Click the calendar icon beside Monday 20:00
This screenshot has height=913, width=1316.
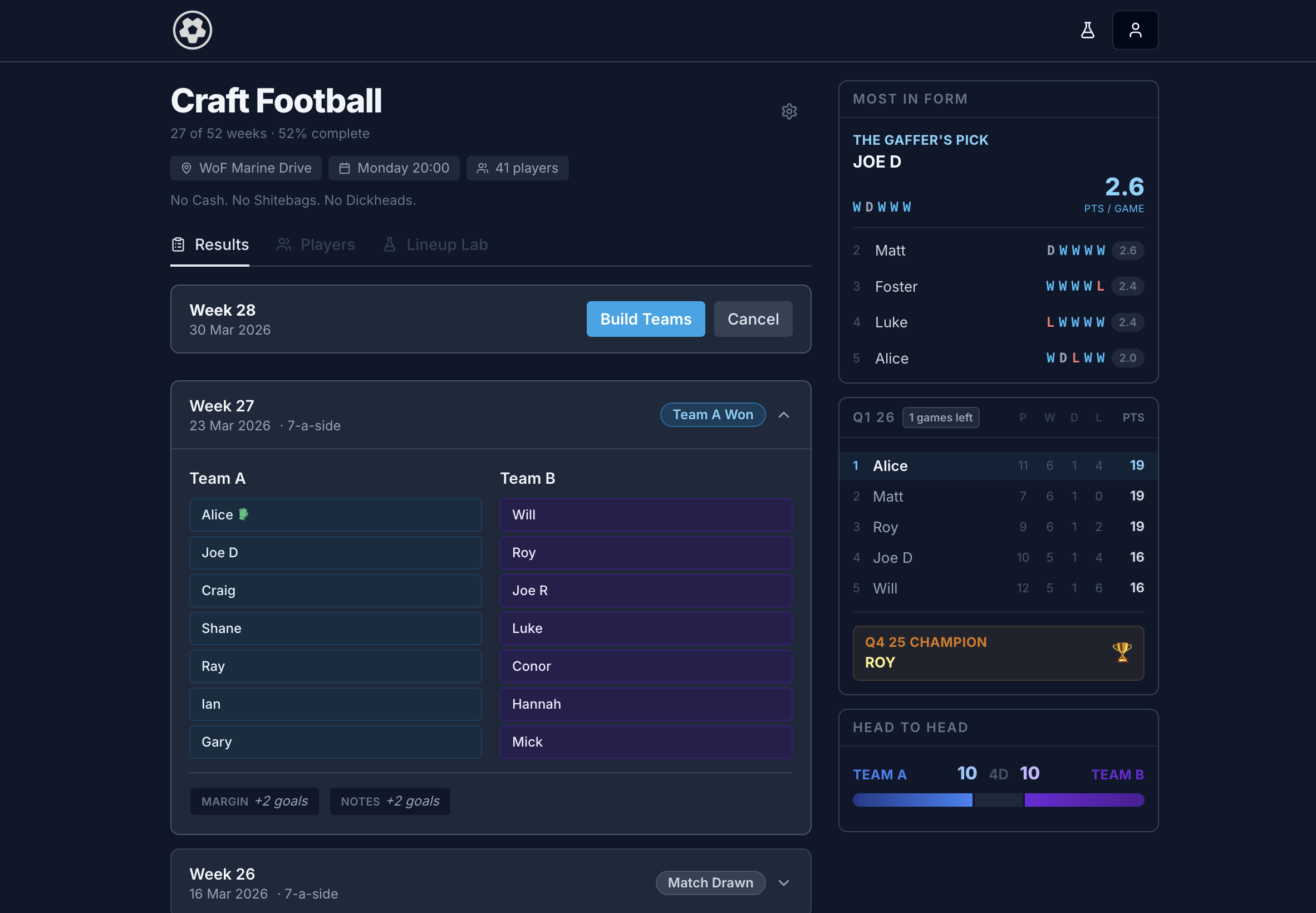(346, 168)
